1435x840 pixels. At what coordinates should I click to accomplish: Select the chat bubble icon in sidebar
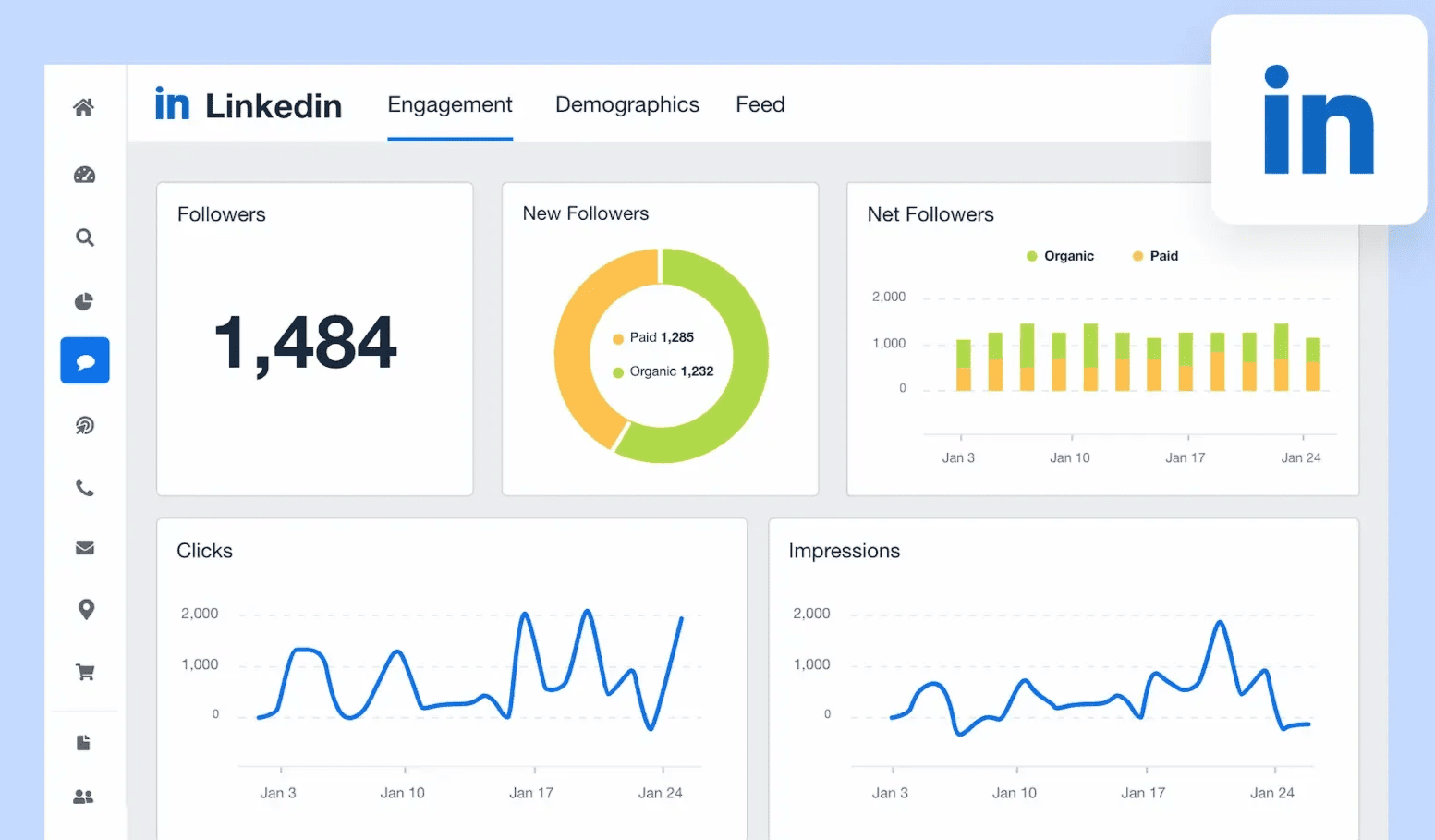[84, 360]
